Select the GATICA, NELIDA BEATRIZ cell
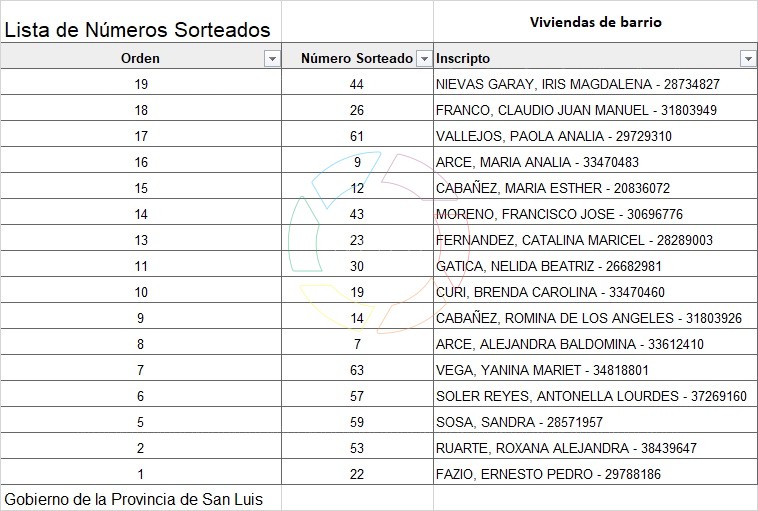The width and height of the screenshot is (758, 511). (549, 267)
